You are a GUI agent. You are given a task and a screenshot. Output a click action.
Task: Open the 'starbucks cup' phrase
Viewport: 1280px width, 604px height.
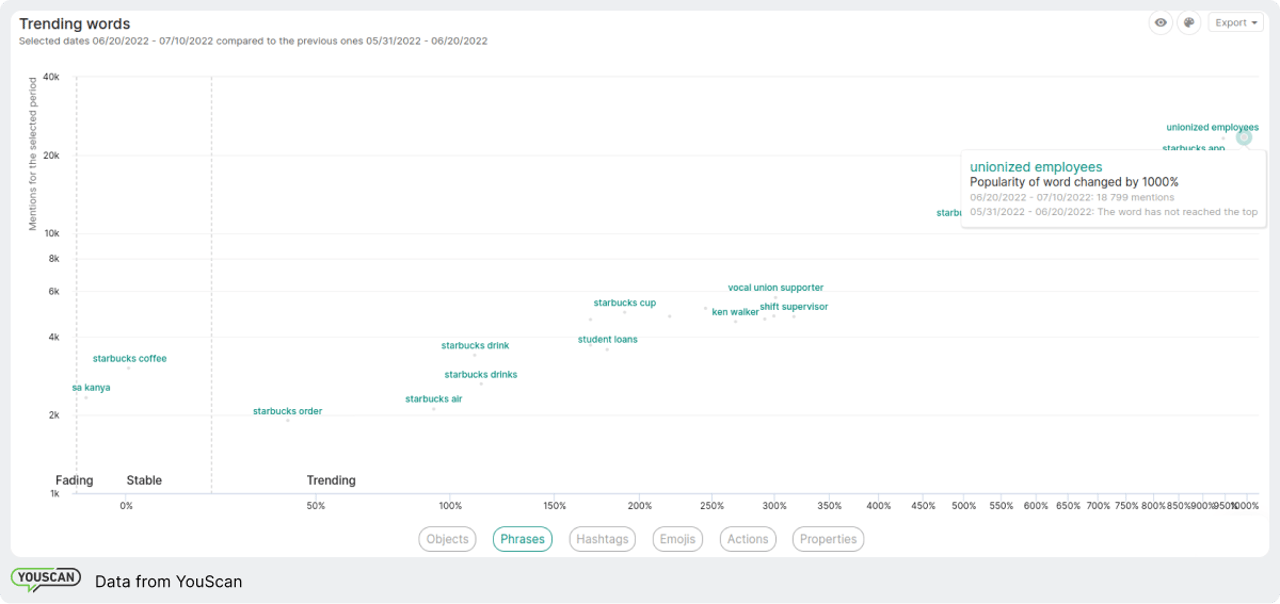coord(624,303)
